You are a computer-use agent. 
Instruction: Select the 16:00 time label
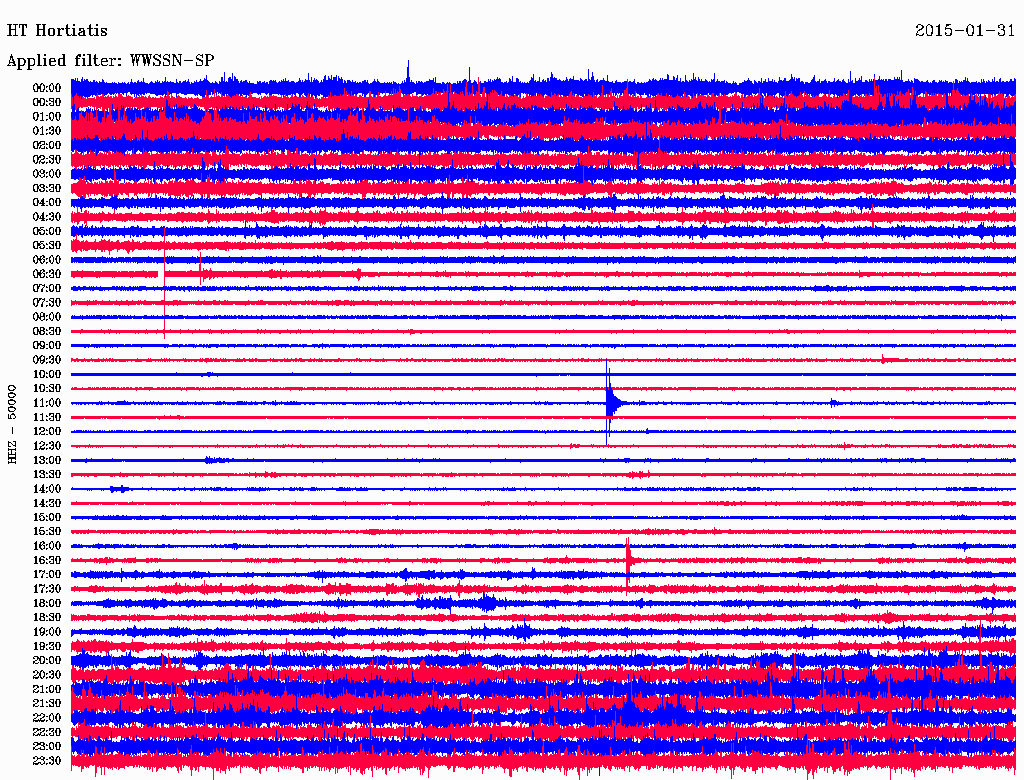(47, 546)
